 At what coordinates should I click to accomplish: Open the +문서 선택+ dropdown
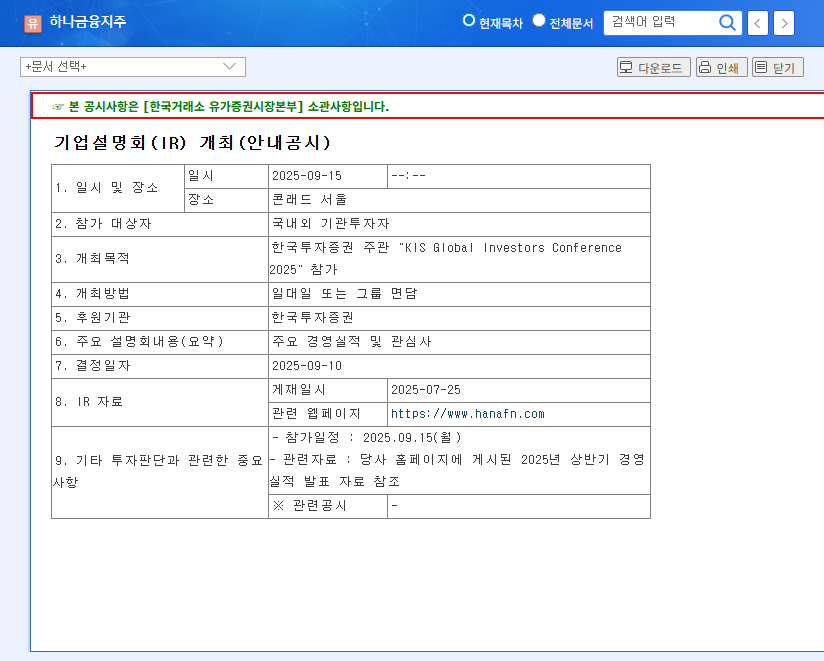pos(130,67)
